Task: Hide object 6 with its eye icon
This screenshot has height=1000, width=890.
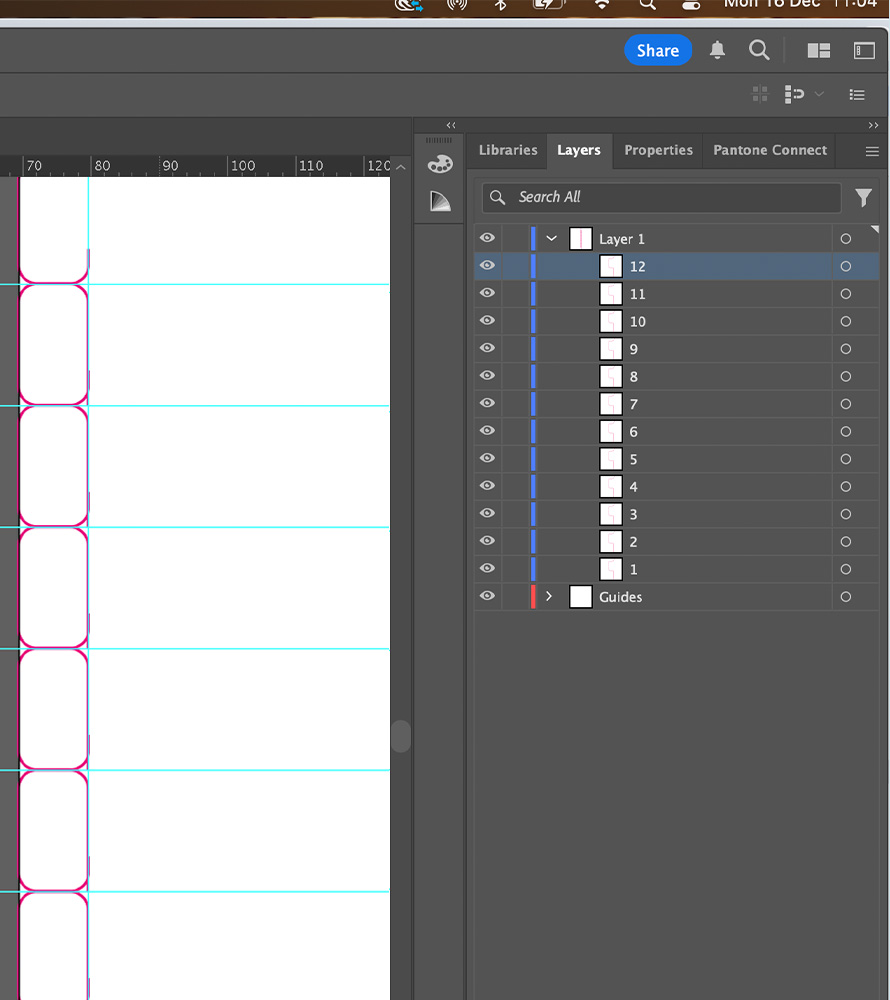Action: click(487, 430)
